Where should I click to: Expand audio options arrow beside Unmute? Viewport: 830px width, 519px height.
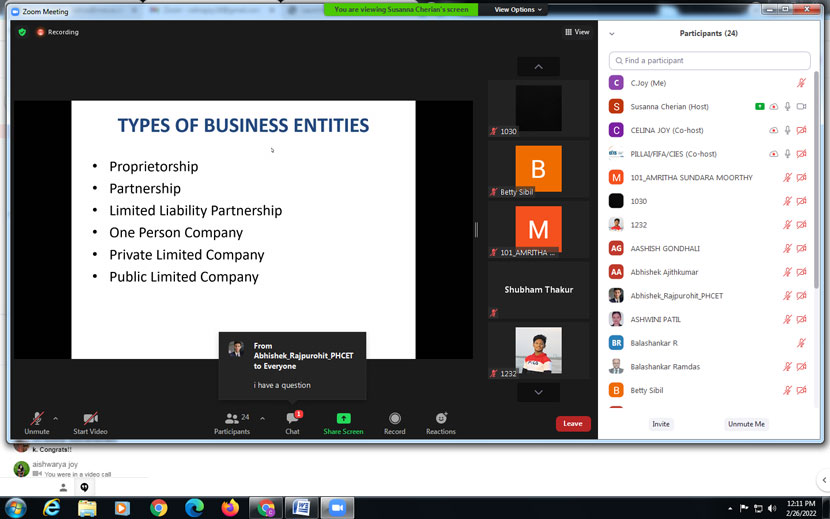(x=56, y=418)
